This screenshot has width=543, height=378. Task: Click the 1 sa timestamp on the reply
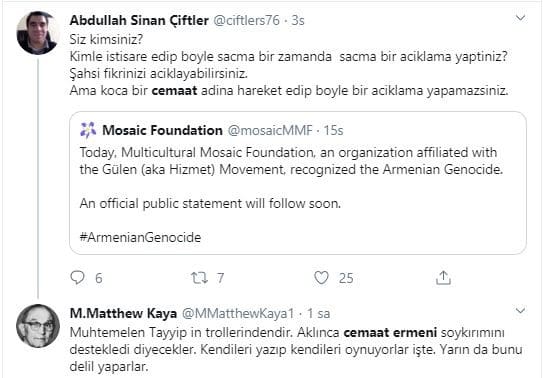point(319,313)
